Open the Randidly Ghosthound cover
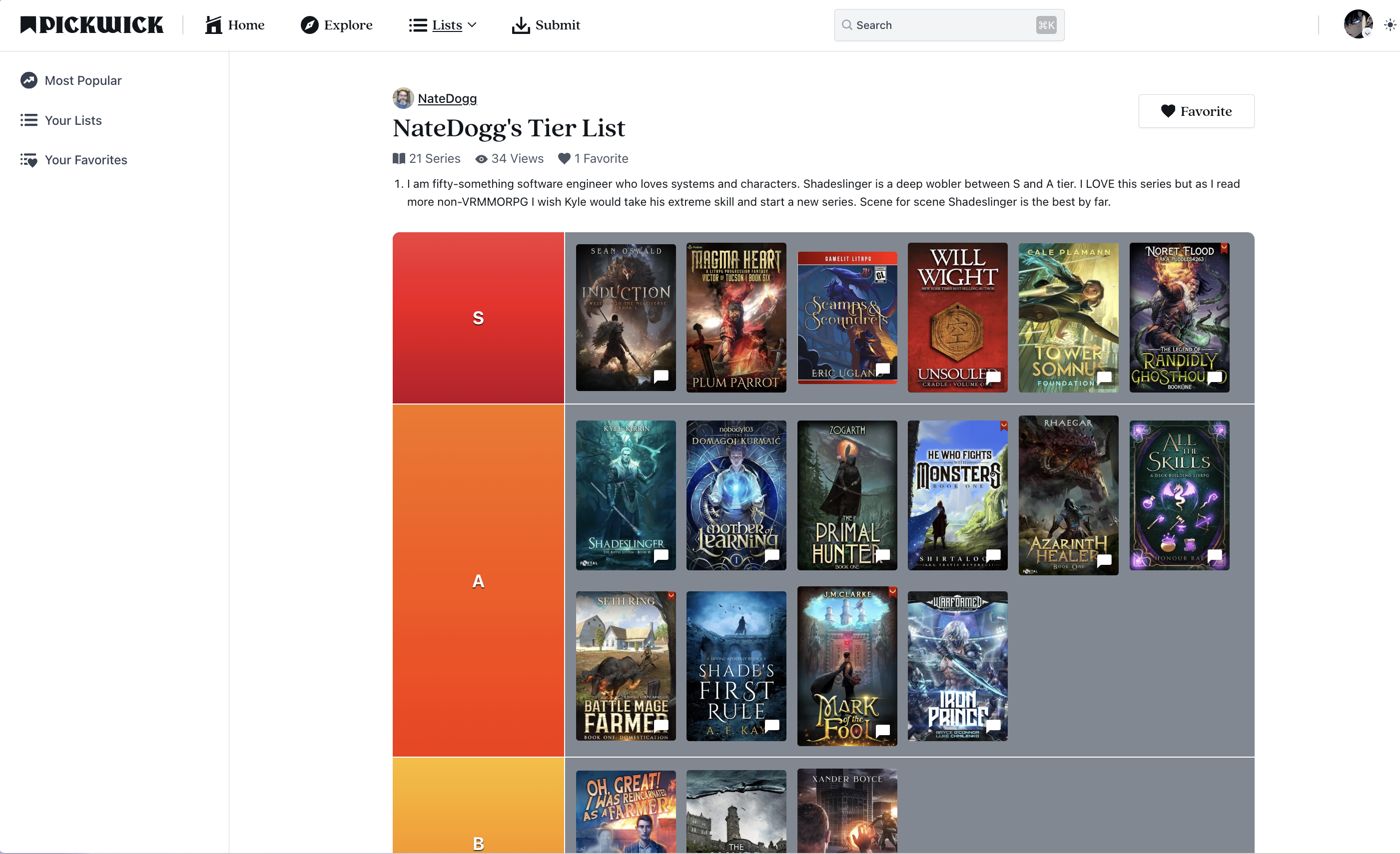 click(1179, 318)
